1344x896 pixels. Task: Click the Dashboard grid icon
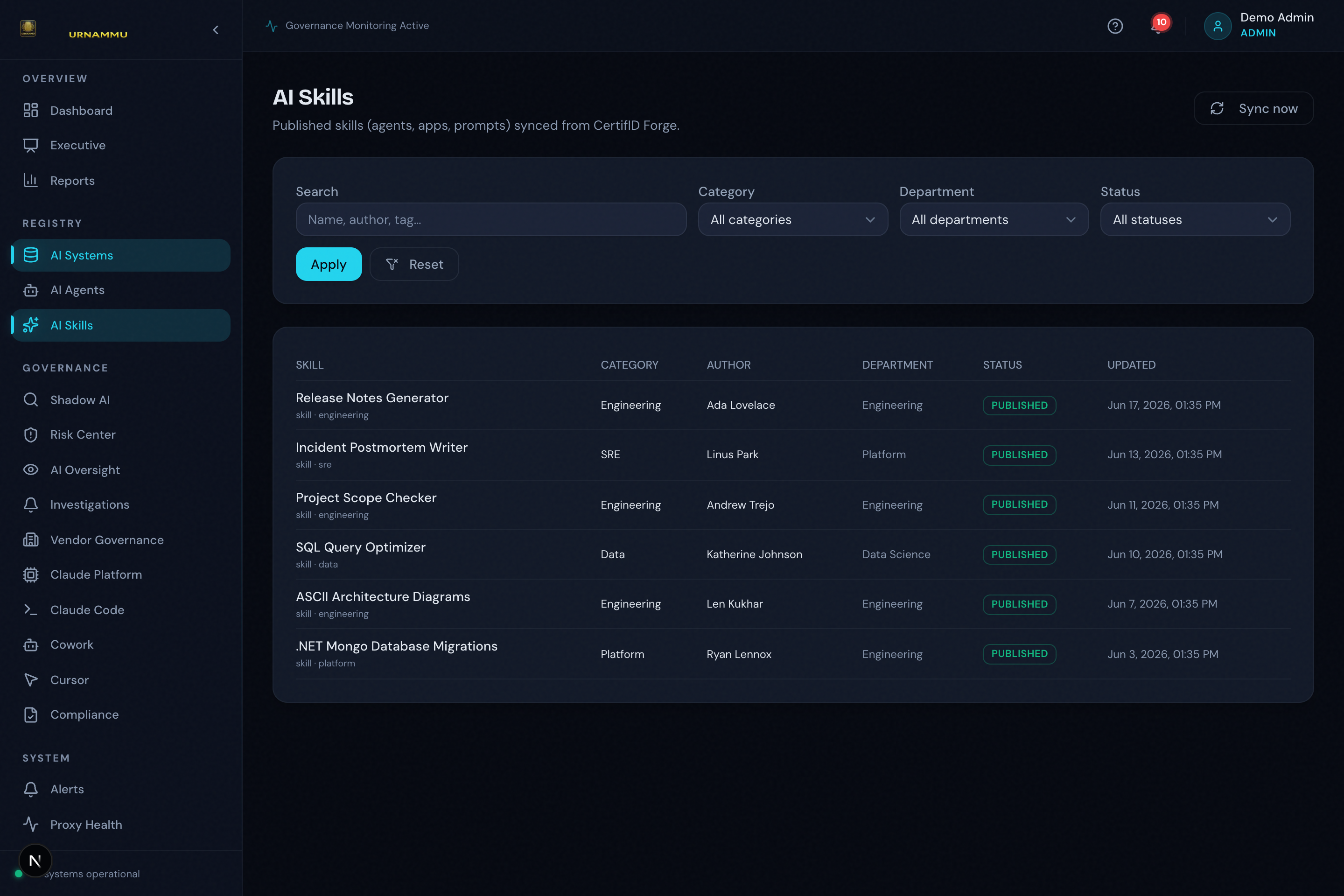tap(31, 110)
